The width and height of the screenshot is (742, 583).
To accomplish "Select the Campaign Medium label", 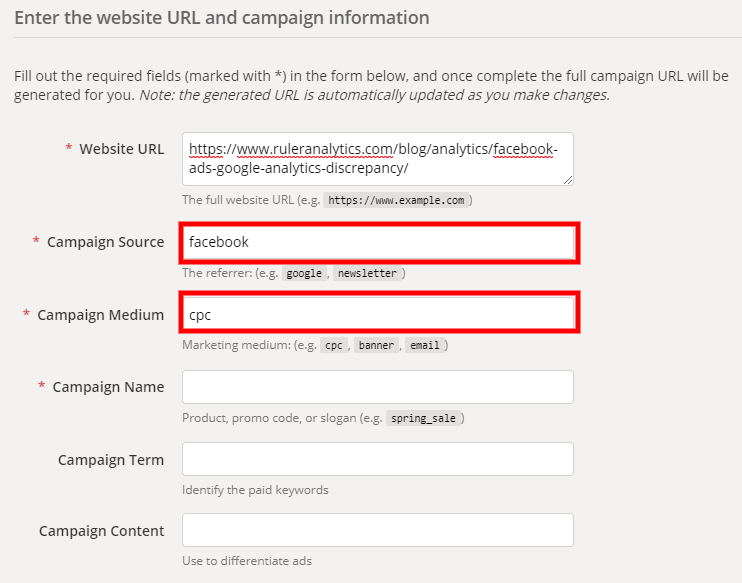I will [x=100, y=315].
